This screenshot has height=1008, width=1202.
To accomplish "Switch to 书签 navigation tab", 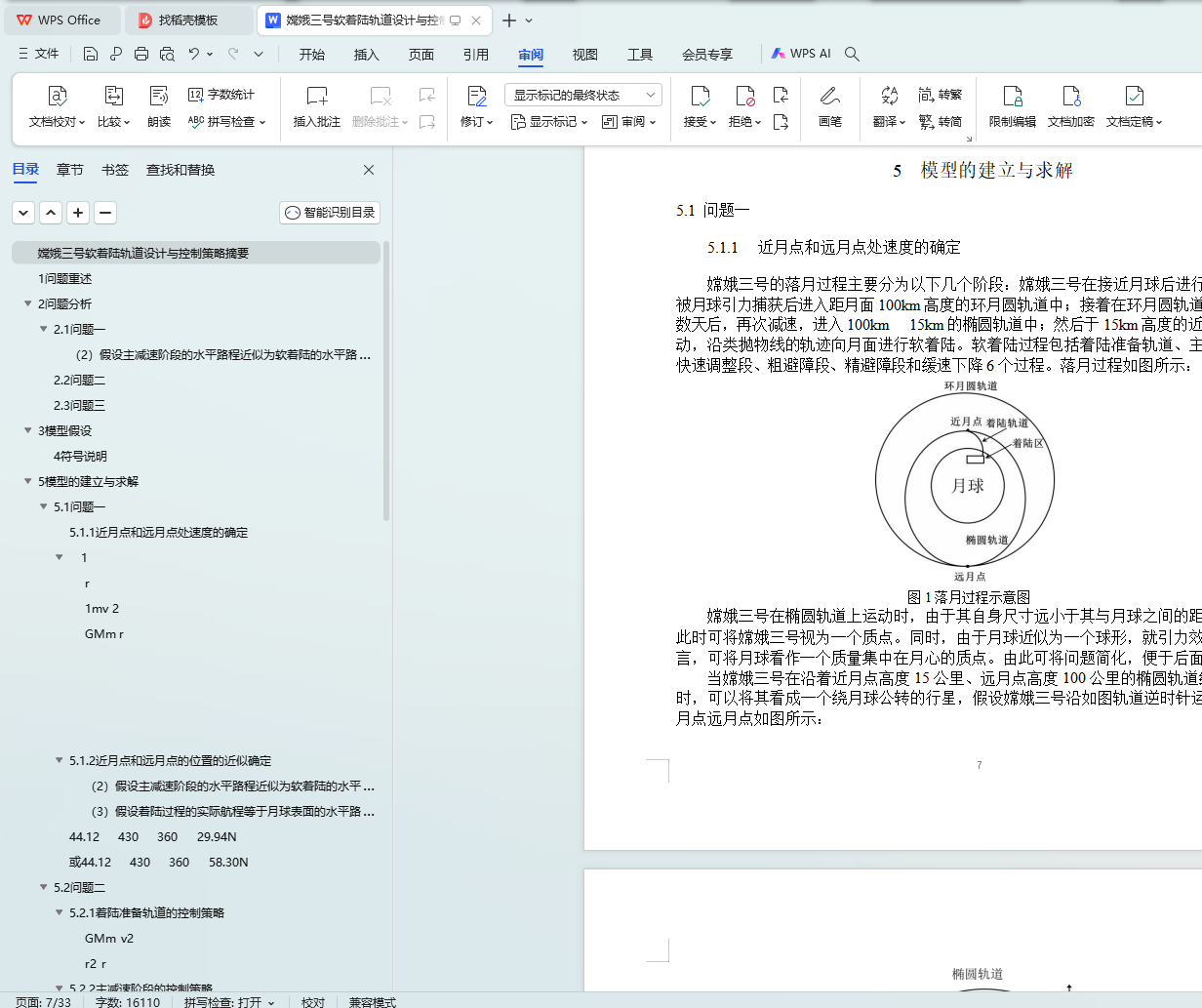I will click(x=115, y=170).
